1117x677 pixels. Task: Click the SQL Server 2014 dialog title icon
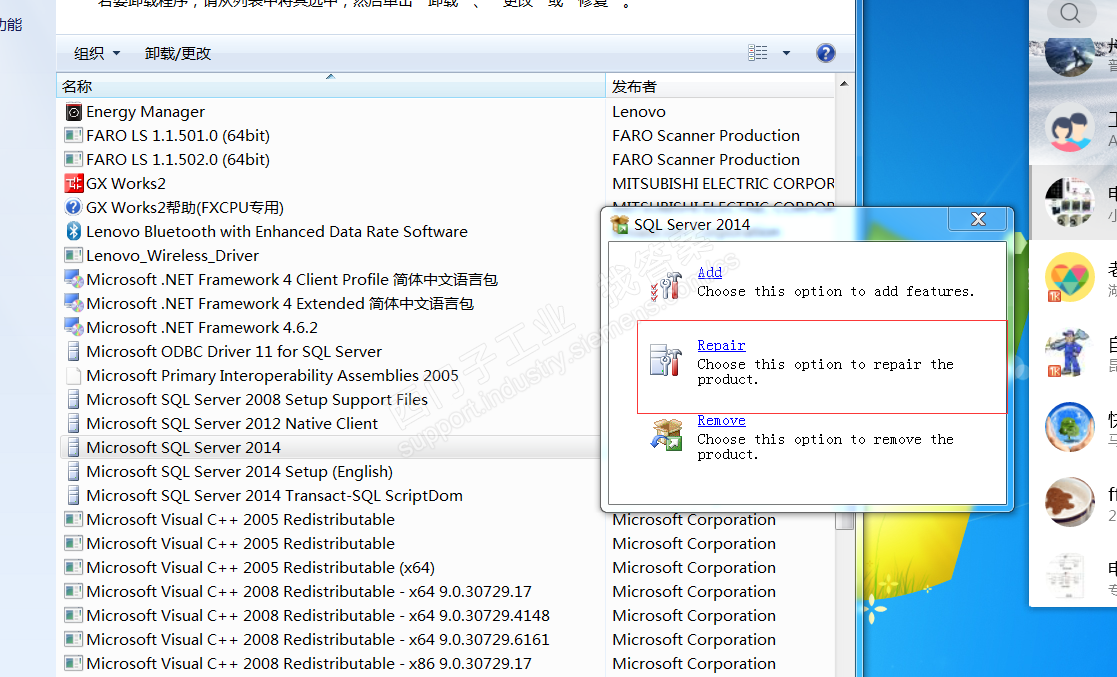coord(620,224)
